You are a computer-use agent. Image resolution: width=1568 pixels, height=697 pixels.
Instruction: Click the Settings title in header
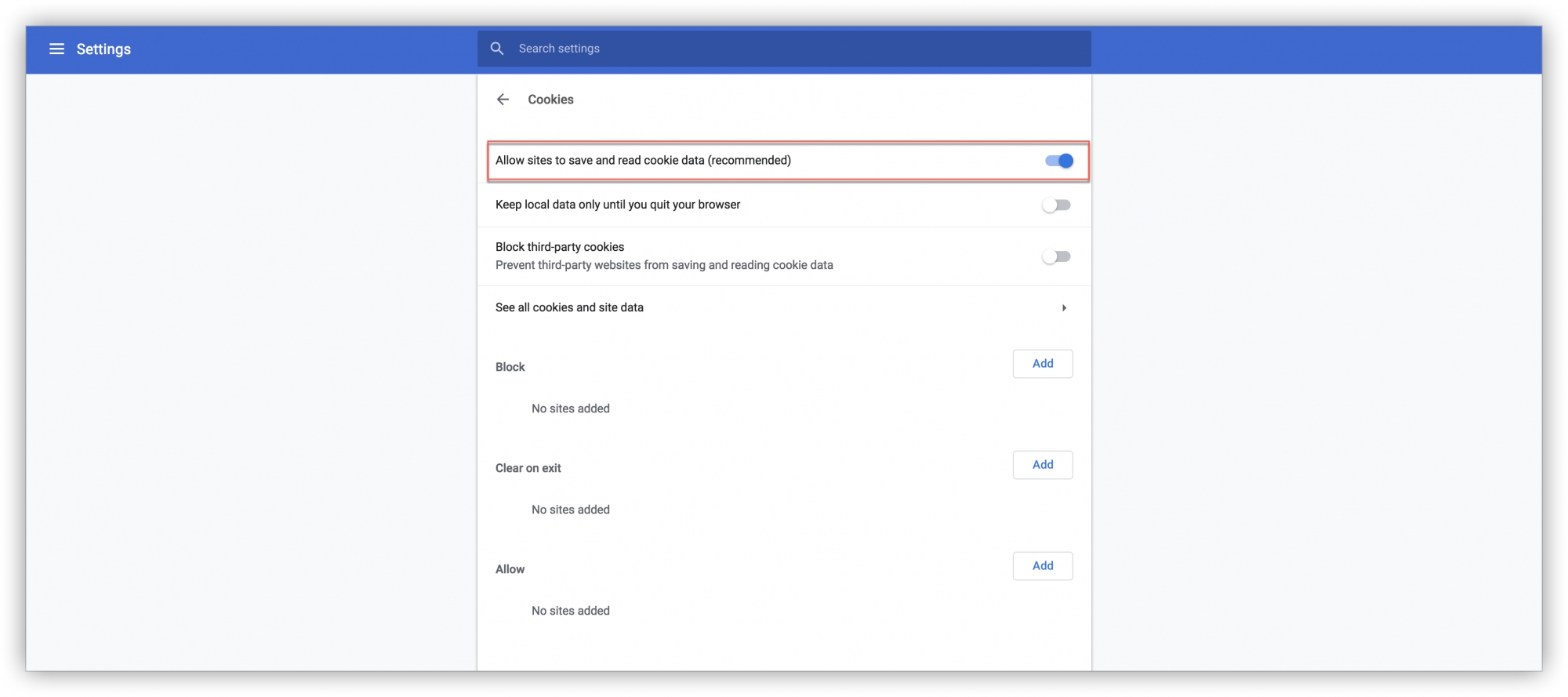point(103,49)
